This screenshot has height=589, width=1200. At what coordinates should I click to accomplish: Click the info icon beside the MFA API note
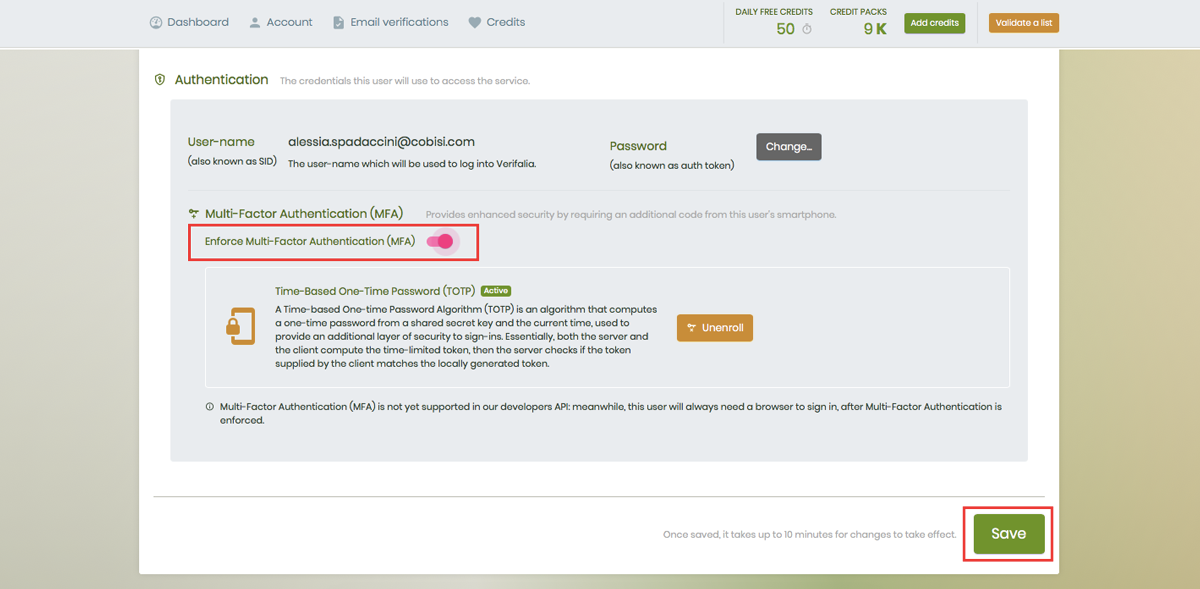tap(209, 407)
